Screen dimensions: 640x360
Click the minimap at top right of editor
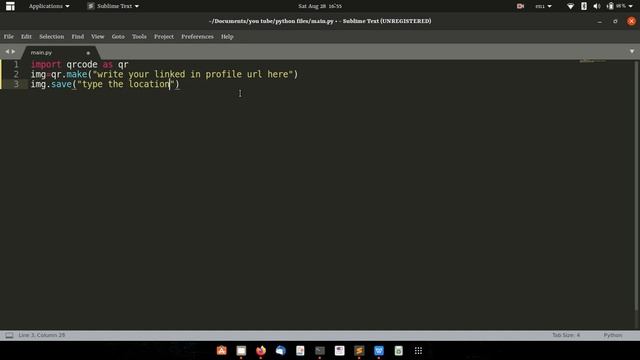[593, 61]
